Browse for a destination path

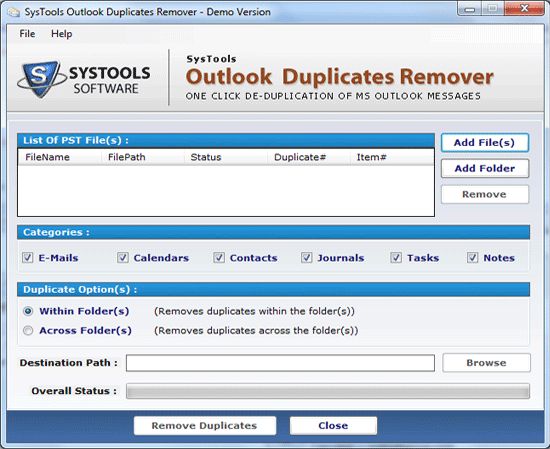pos(486,363)
